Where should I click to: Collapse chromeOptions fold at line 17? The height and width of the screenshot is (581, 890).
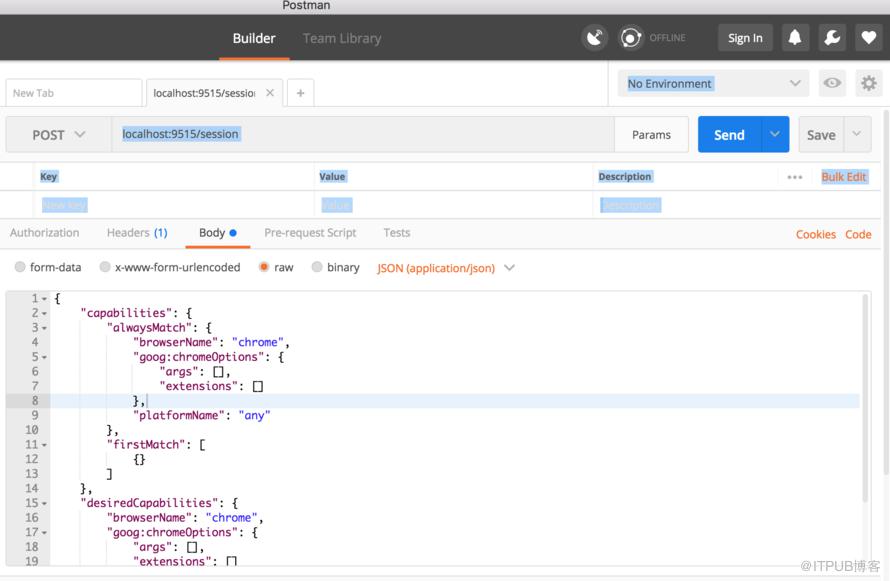(44, 533)
